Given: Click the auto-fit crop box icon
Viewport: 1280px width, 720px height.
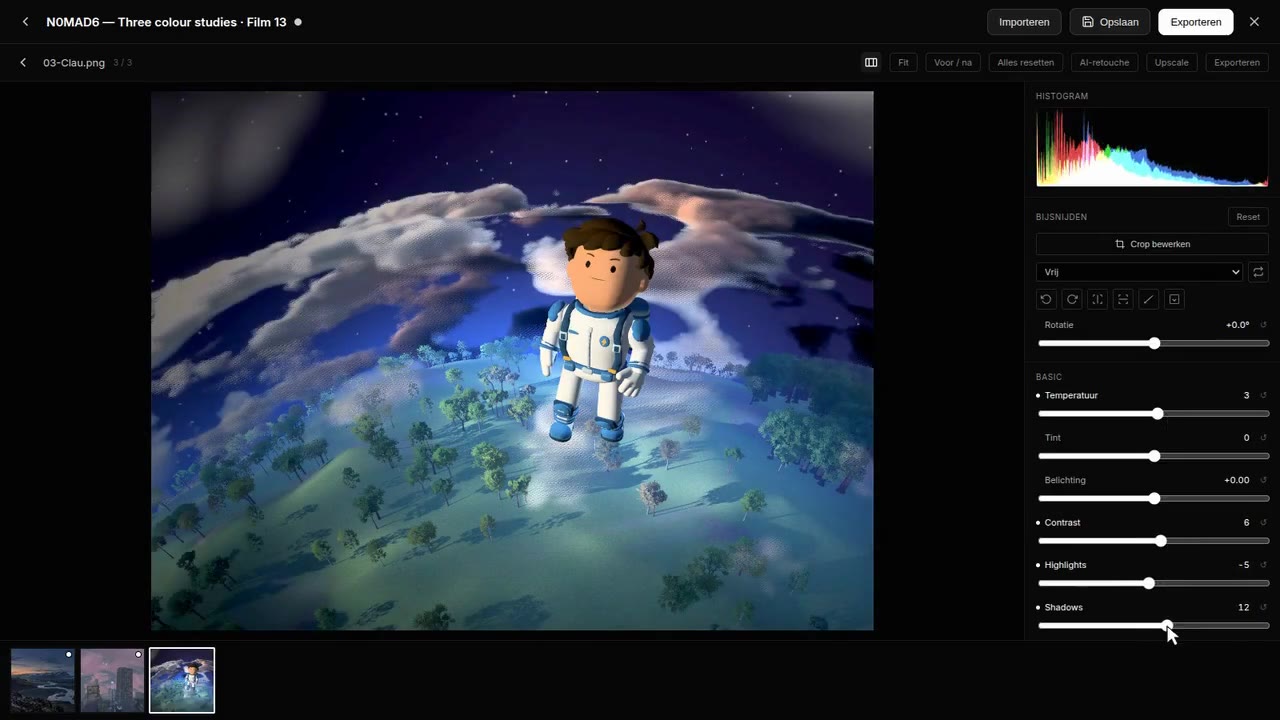Looking at the screenshot, I should click(1175, 299).
